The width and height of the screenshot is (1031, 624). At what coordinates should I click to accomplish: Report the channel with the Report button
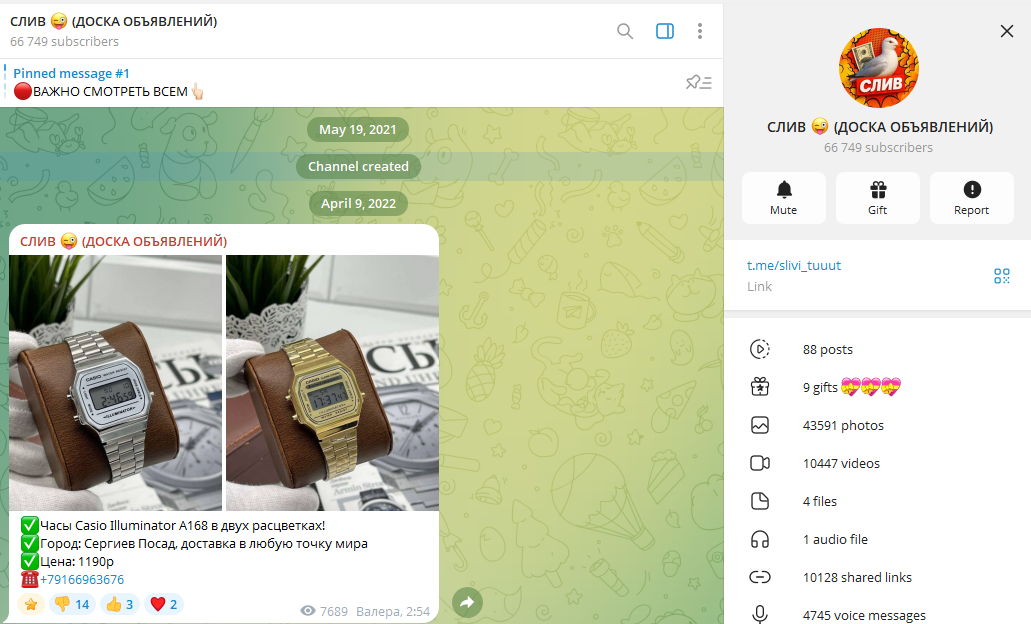pyautogui.click(x=972, y=198)
